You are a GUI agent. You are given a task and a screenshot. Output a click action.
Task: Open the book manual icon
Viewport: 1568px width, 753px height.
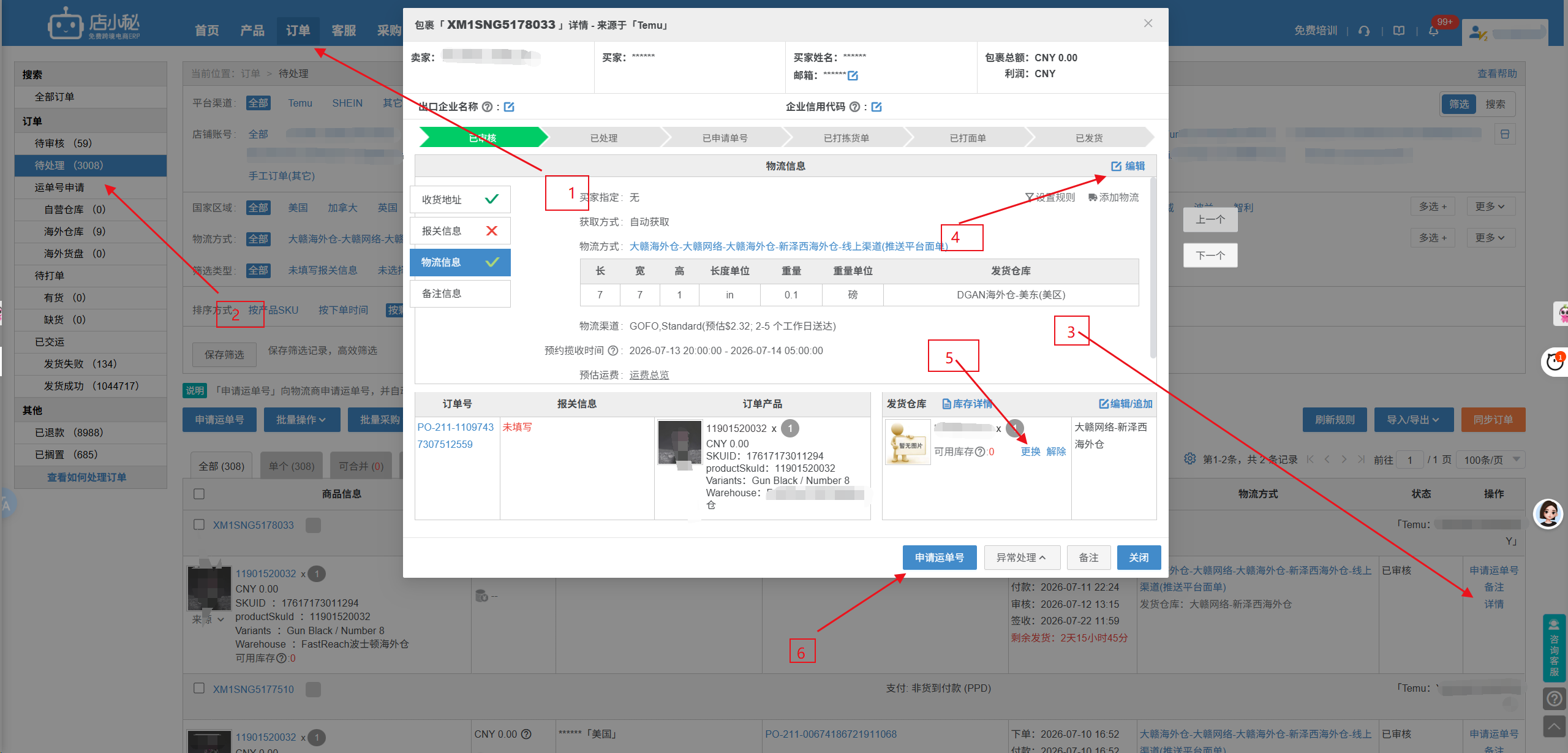pyautogui.click(x=1399, y=31)
